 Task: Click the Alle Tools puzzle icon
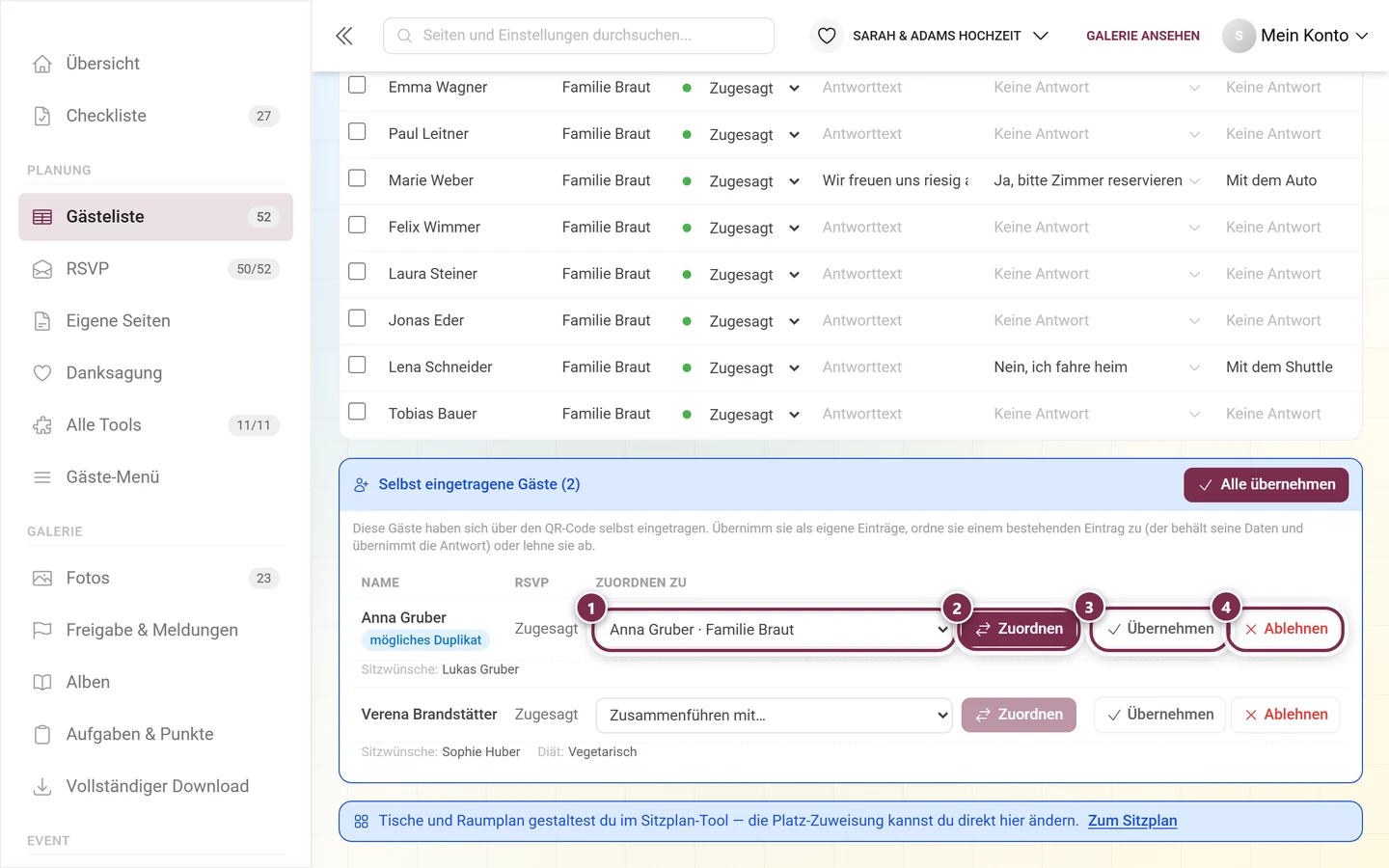(x=42, y=425)
